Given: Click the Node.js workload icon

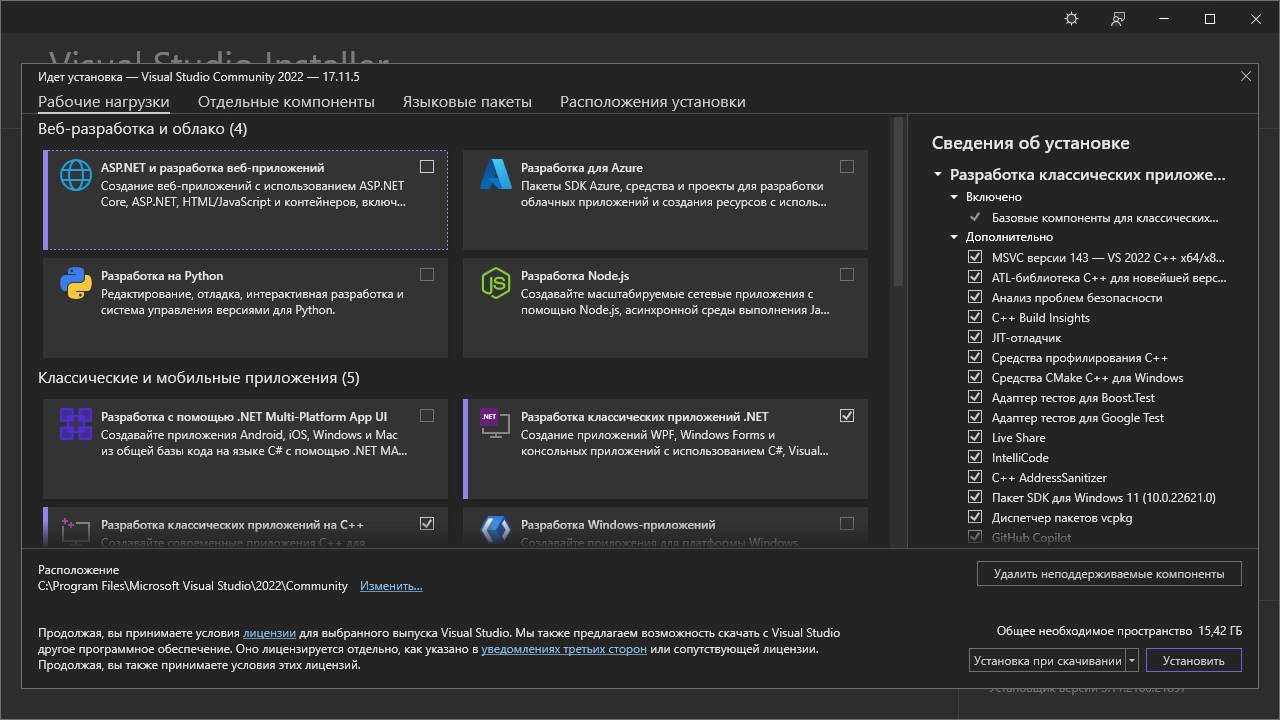Looking at the screenshot, I should (x=496, y=283).
